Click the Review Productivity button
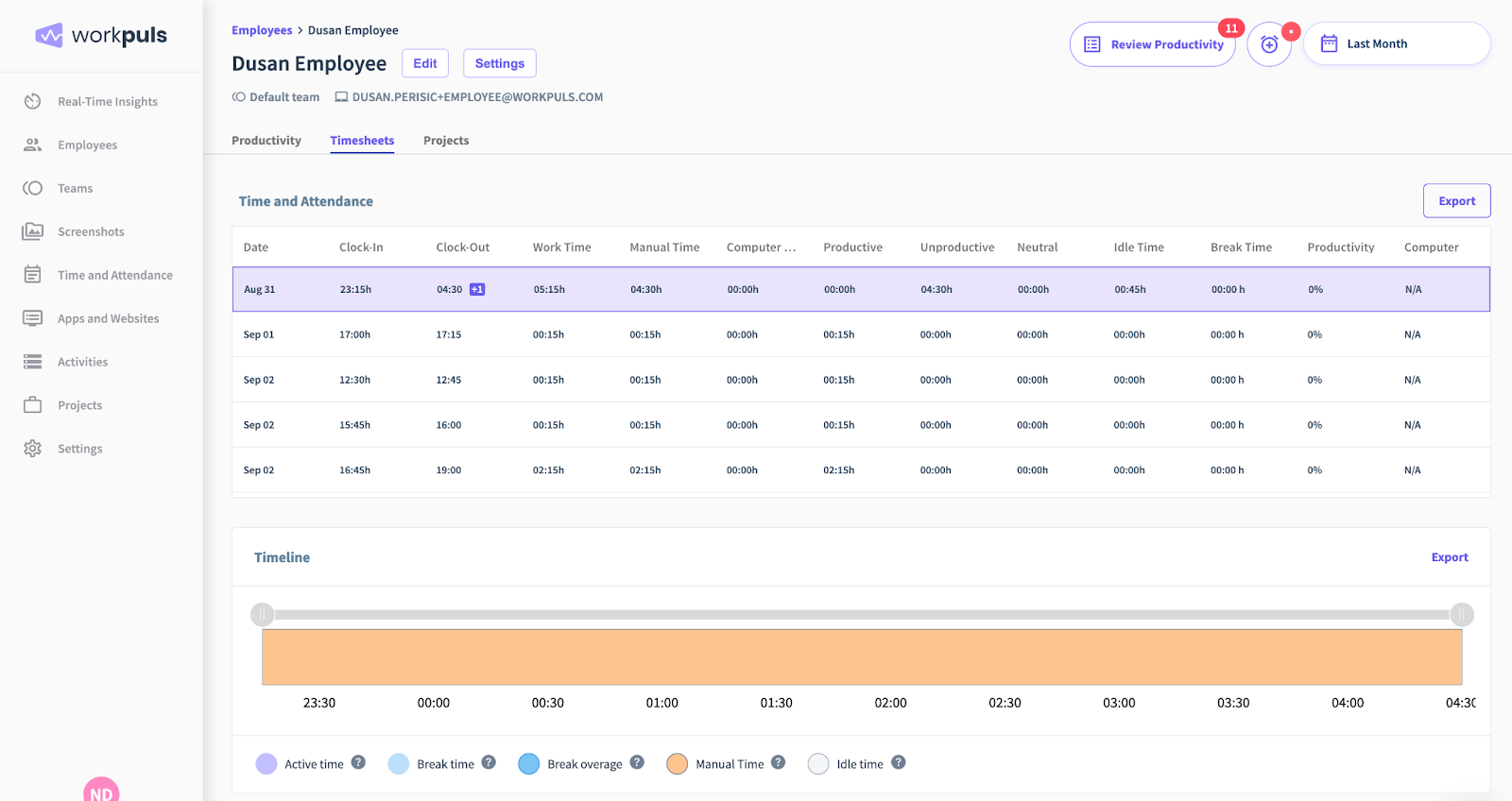The width and height of the screenshot is (1512, 801). [1152, 44]
